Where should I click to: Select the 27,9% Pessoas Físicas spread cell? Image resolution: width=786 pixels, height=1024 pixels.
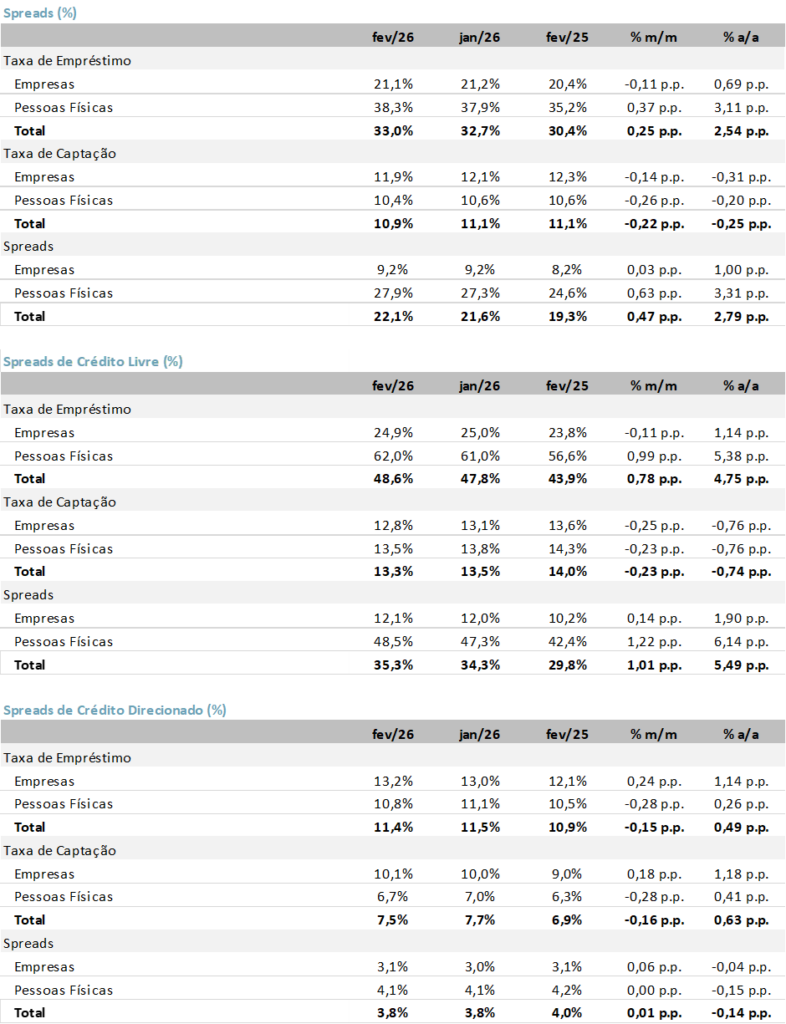click(393, 293)
